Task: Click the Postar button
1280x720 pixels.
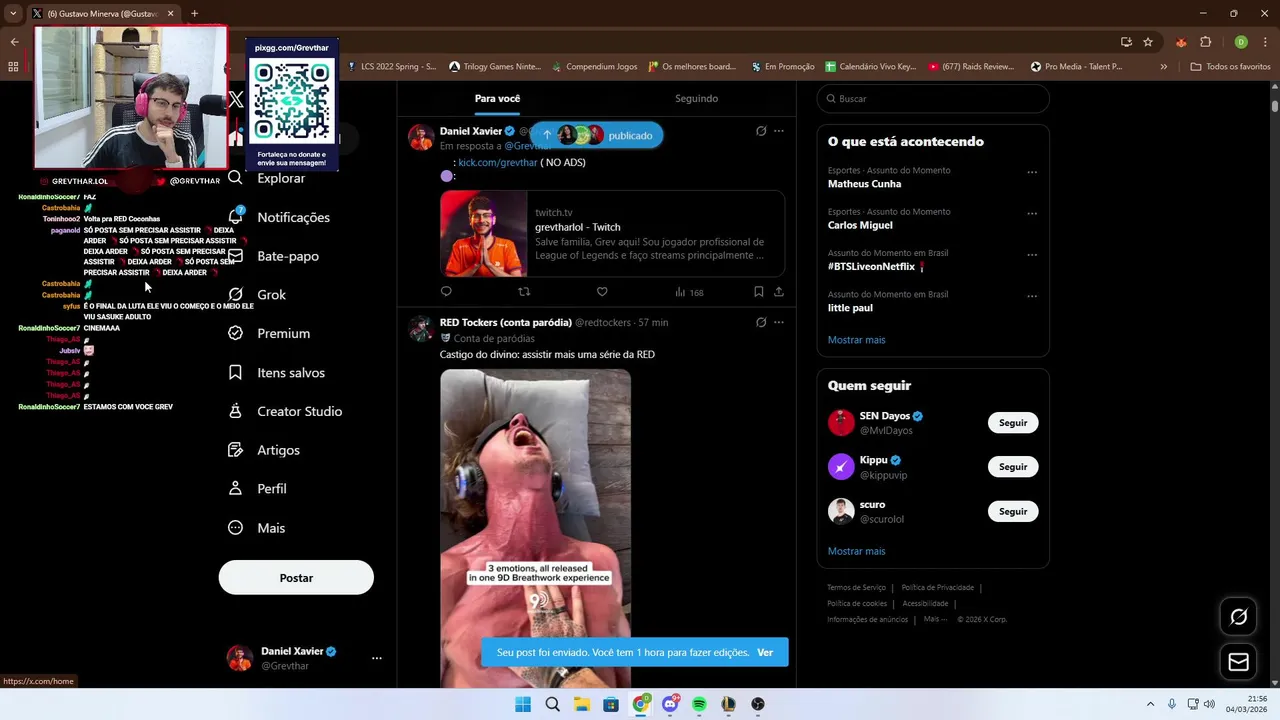Action: [296, 578]
